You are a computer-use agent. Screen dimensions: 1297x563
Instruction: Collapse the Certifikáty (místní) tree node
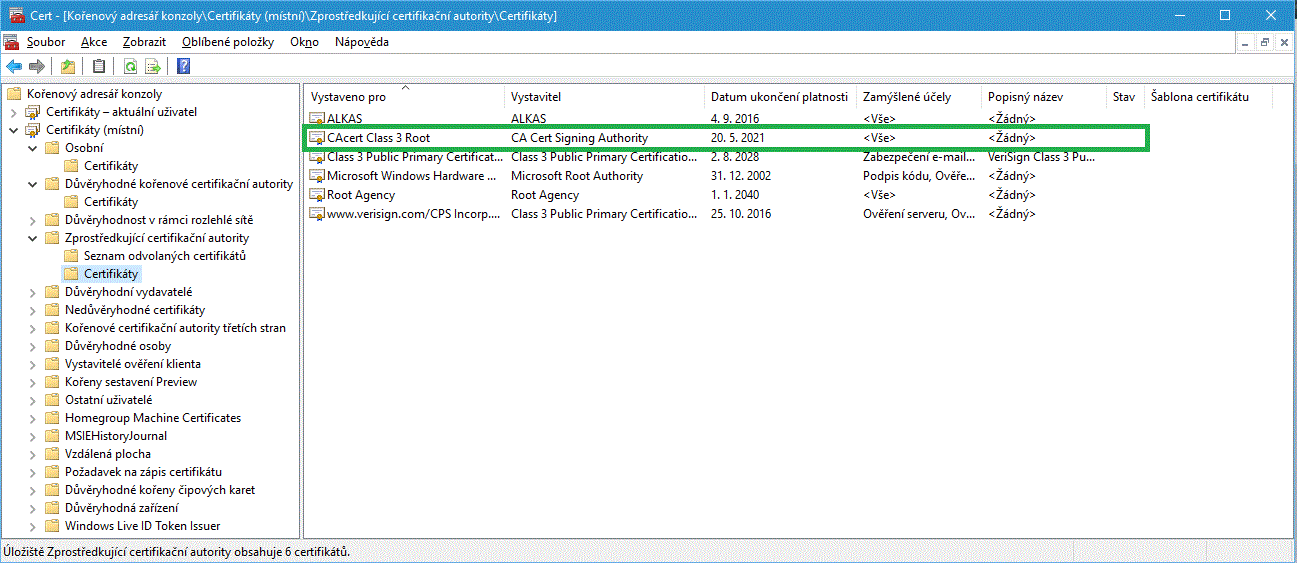coord(14,130)
